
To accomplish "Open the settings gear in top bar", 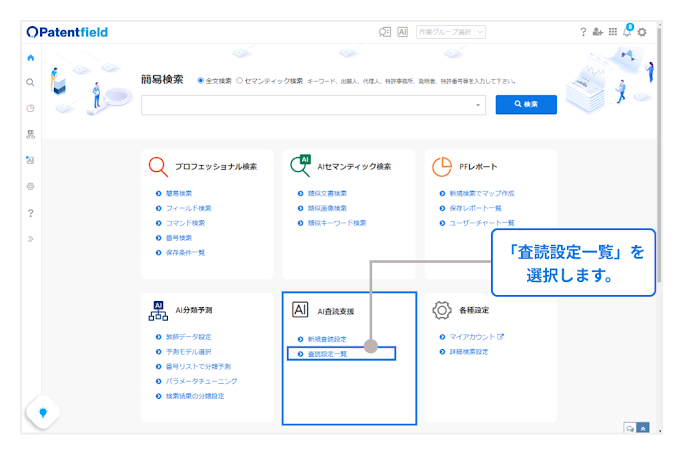I will click(x=642, y=32).
